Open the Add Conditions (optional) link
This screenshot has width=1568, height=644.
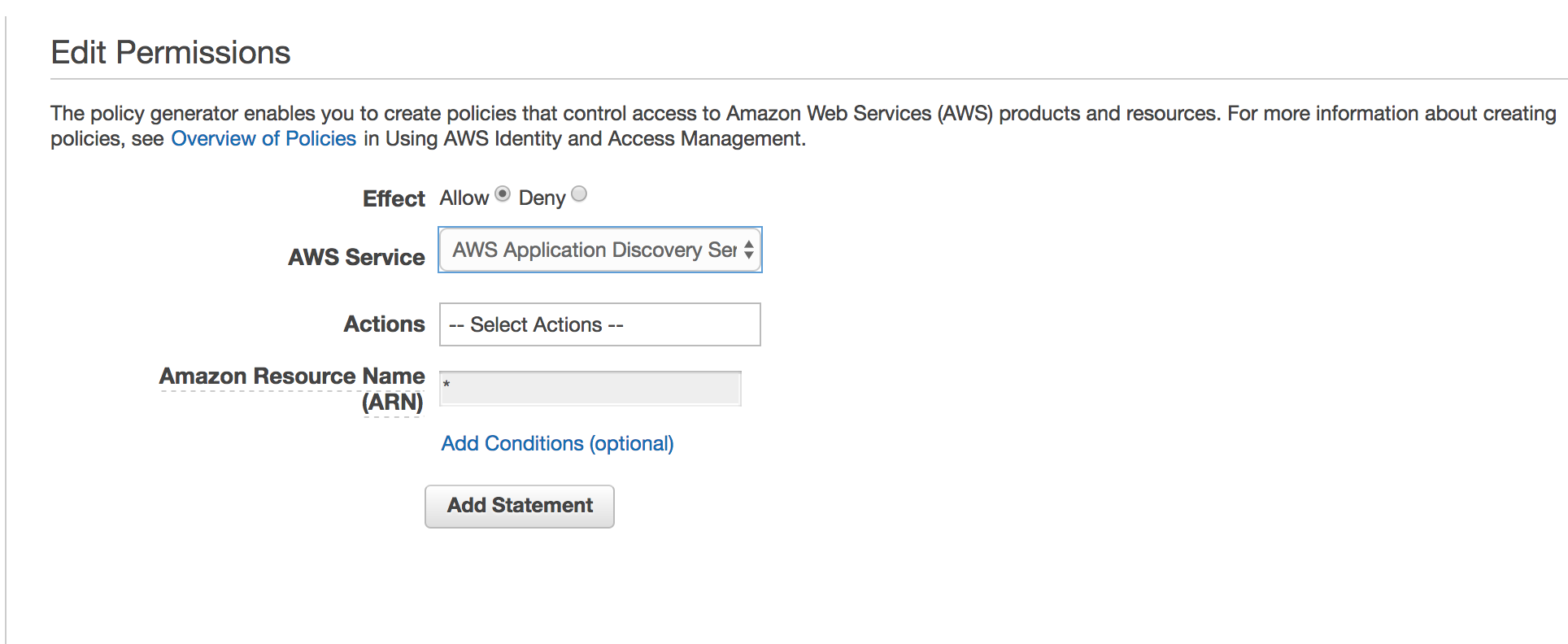pyautogui.click(x=558, y=443)
